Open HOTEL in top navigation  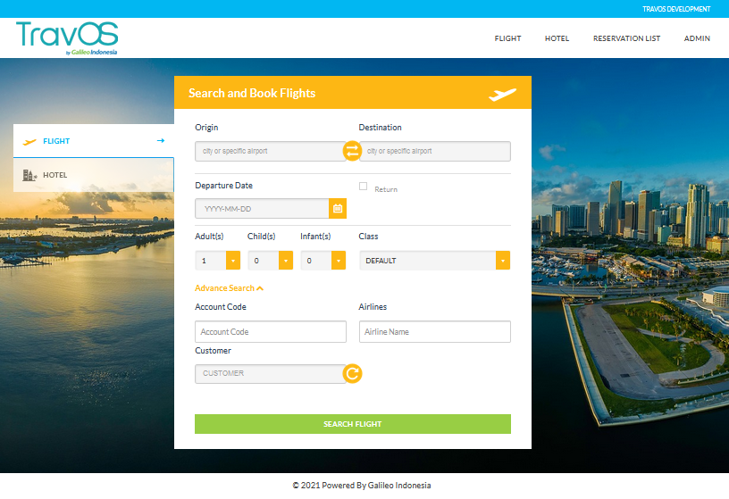557,39
